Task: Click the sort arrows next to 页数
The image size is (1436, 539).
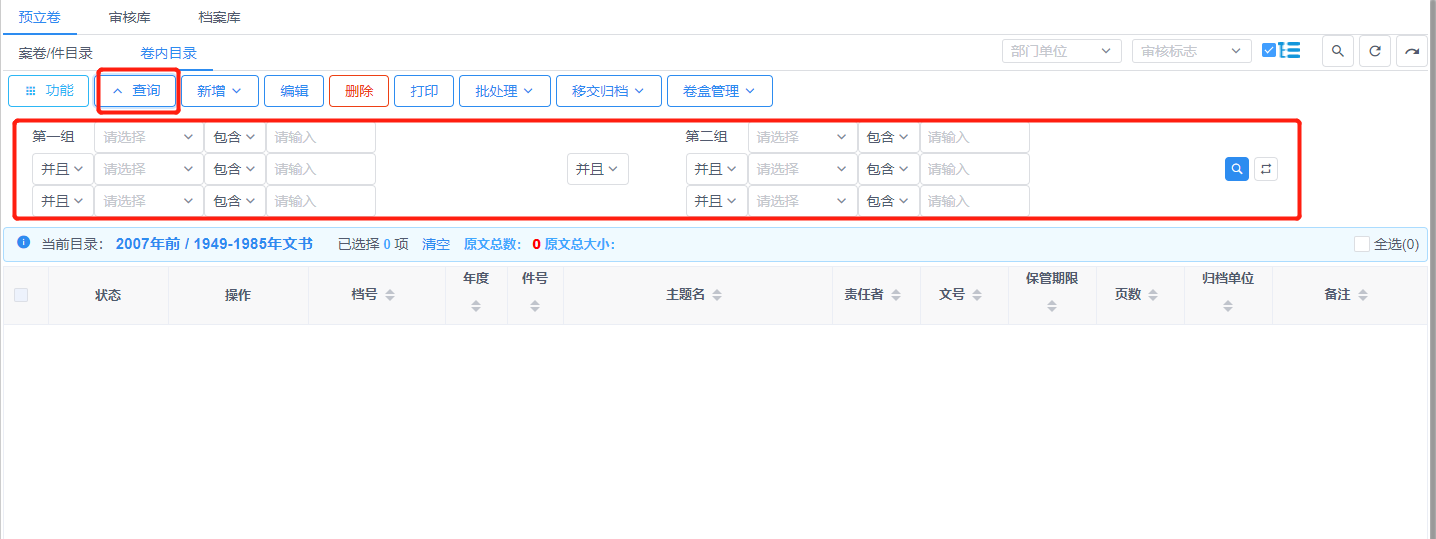Action: [1153, 295]
